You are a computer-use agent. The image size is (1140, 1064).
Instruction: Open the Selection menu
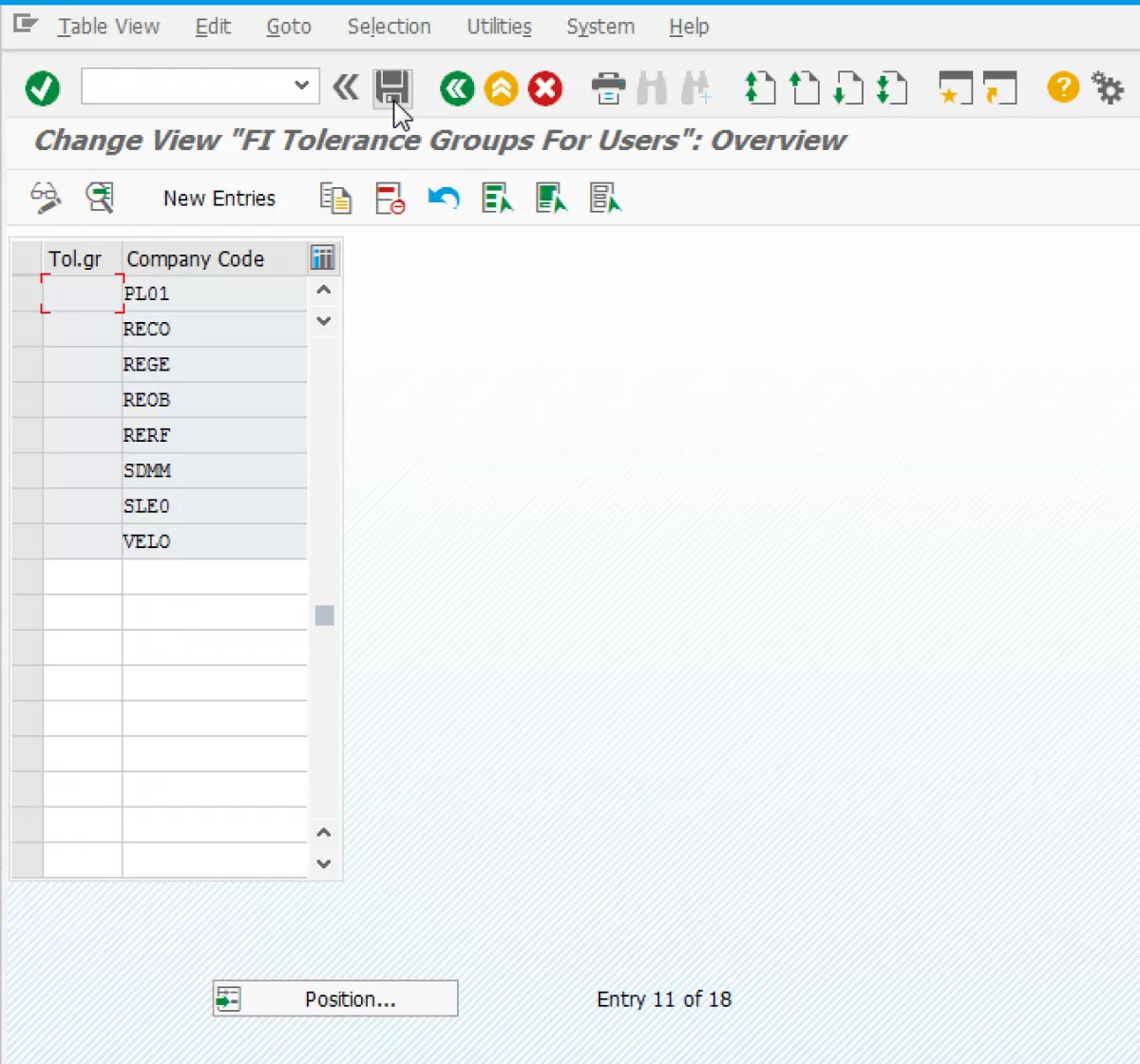coord(389,27)
